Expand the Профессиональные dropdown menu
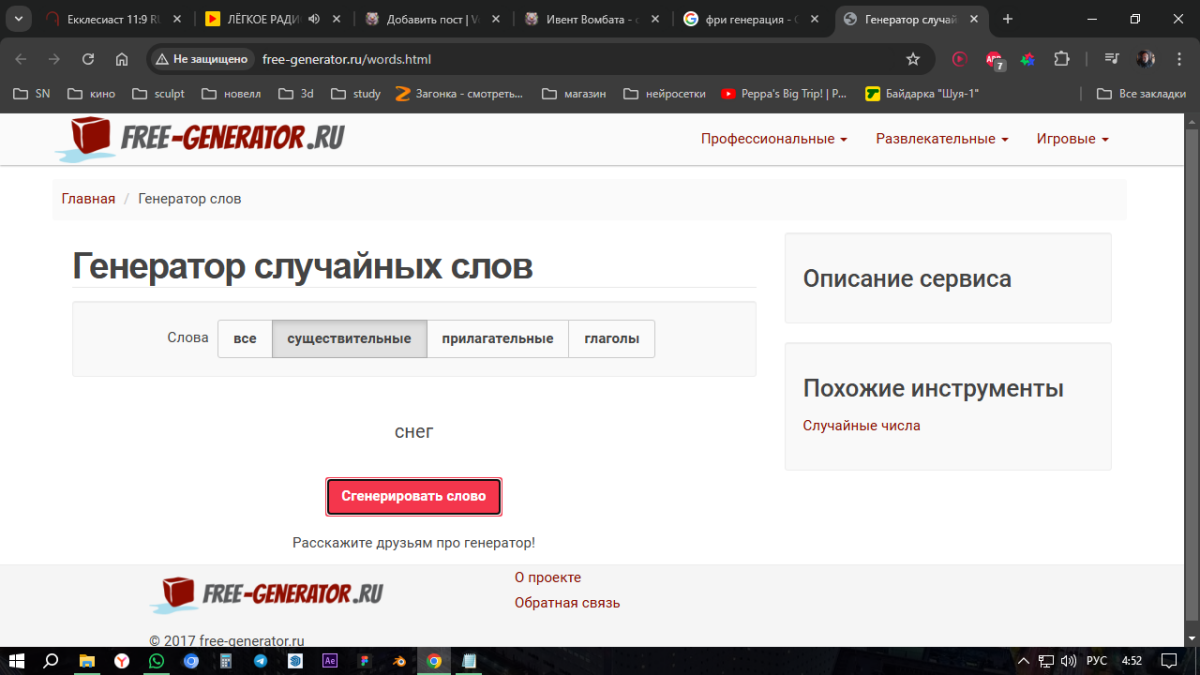Viewport: 1200px width, 675px height. [x=774, y=139]
